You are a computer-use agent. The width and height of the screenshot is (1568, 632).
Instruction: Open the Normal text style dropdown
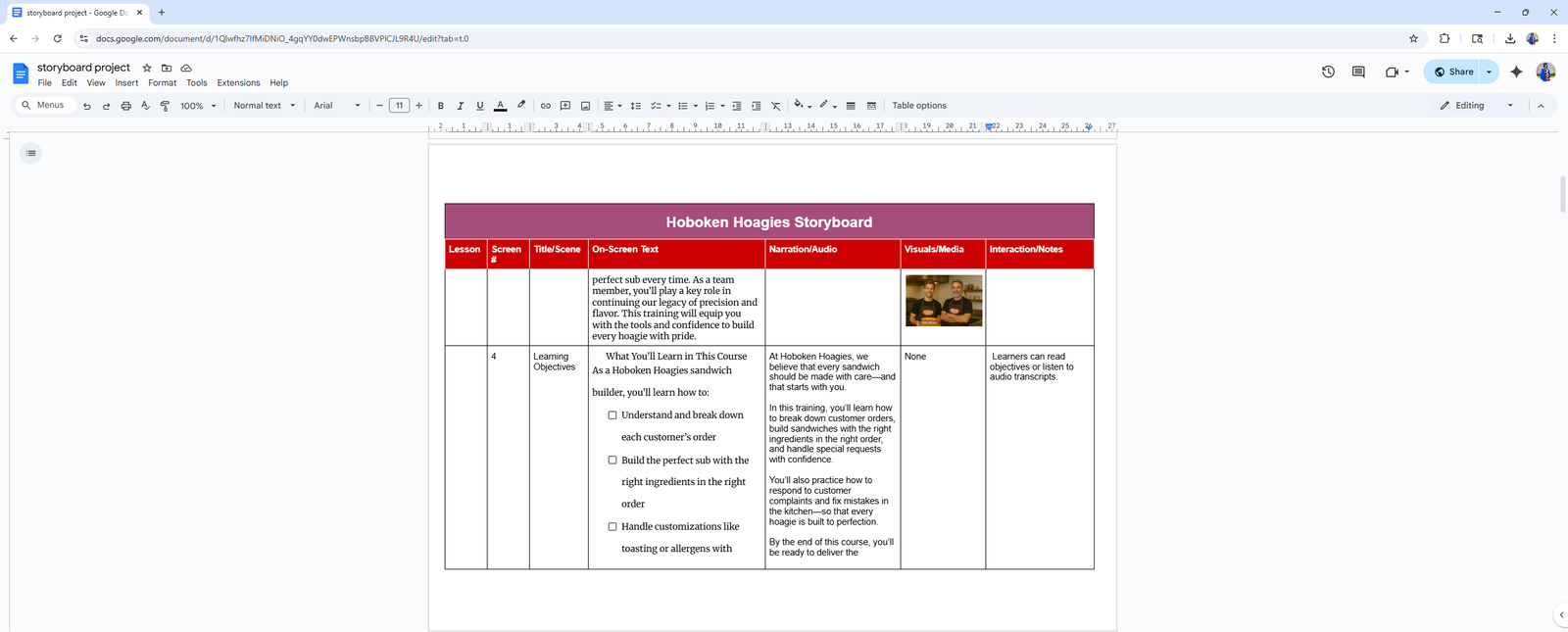(264, 106)
